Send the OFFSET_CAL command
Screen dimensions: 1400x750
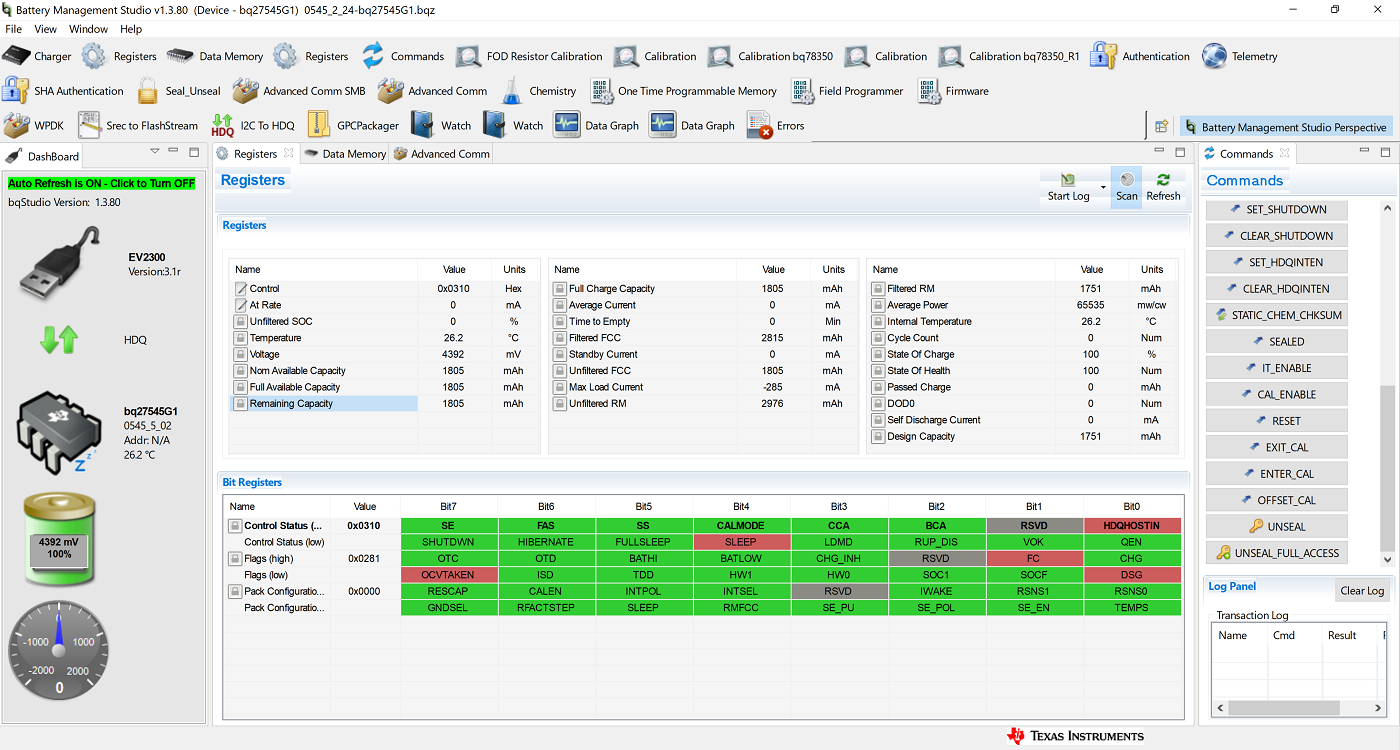tap(1276, 500)
